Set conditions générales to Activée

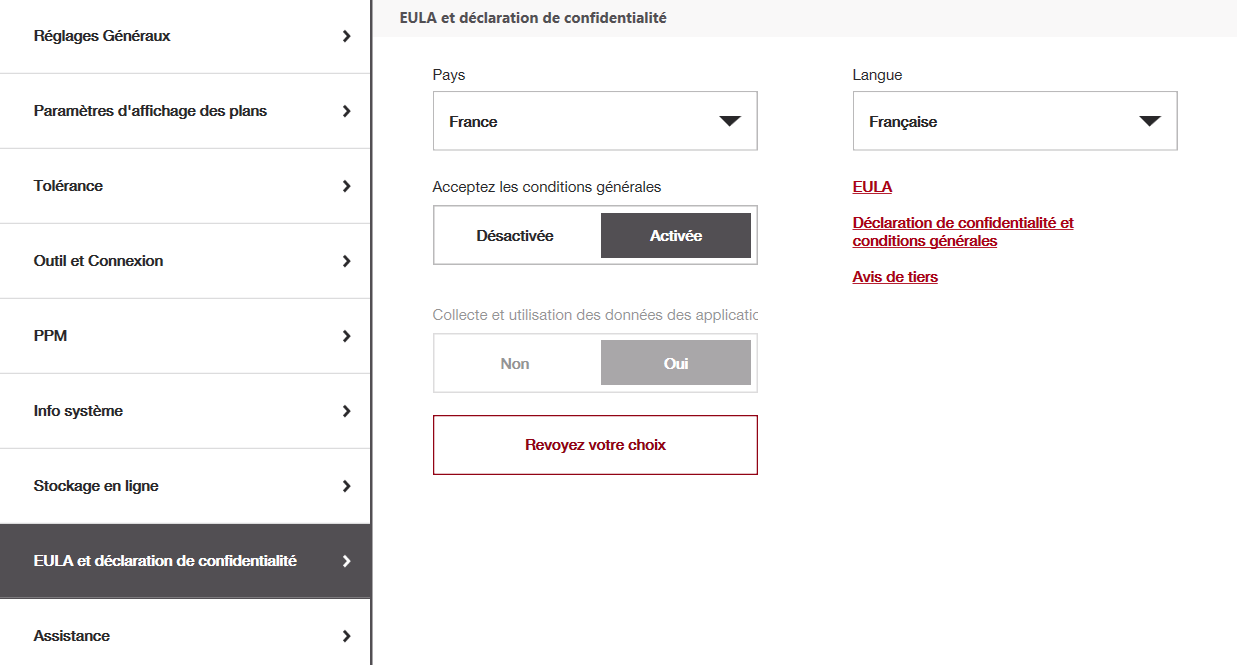[x=676, y=236]
